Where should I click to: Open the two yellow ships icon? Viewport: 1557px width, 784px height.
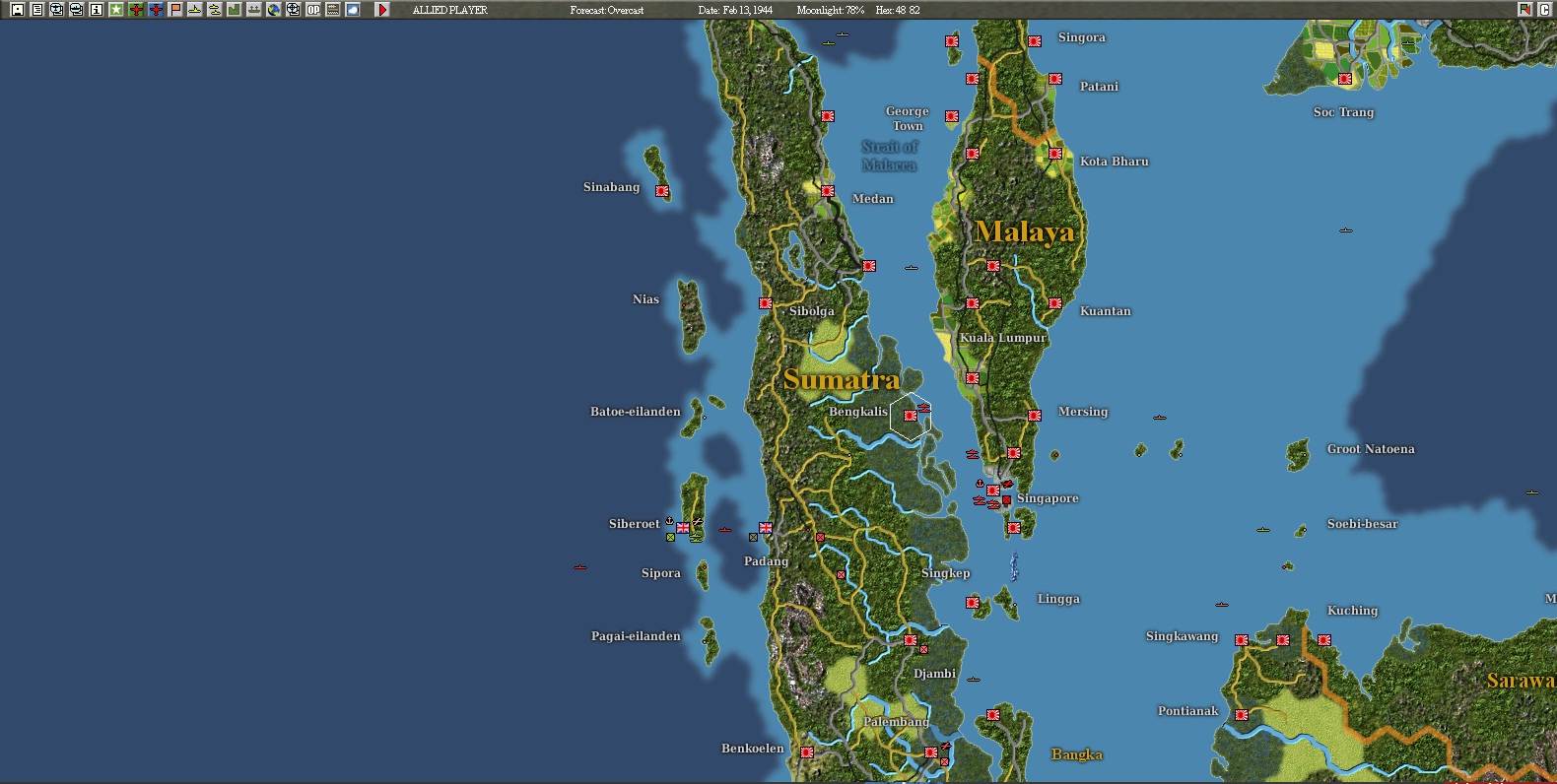[214, 10]
